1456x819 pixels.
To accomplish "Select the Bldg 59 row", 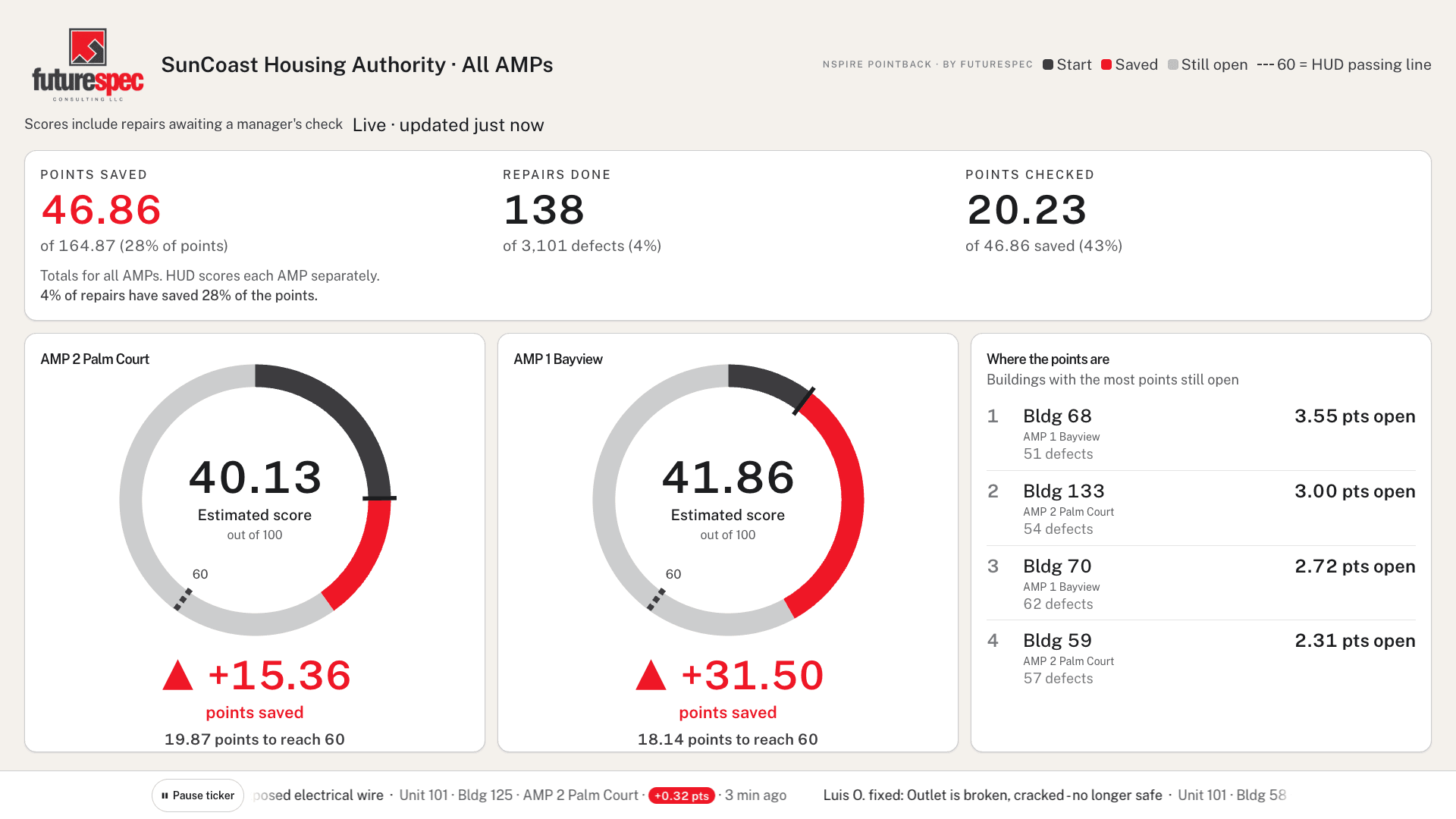I will pyautogui.click(x=1201, y=659).
